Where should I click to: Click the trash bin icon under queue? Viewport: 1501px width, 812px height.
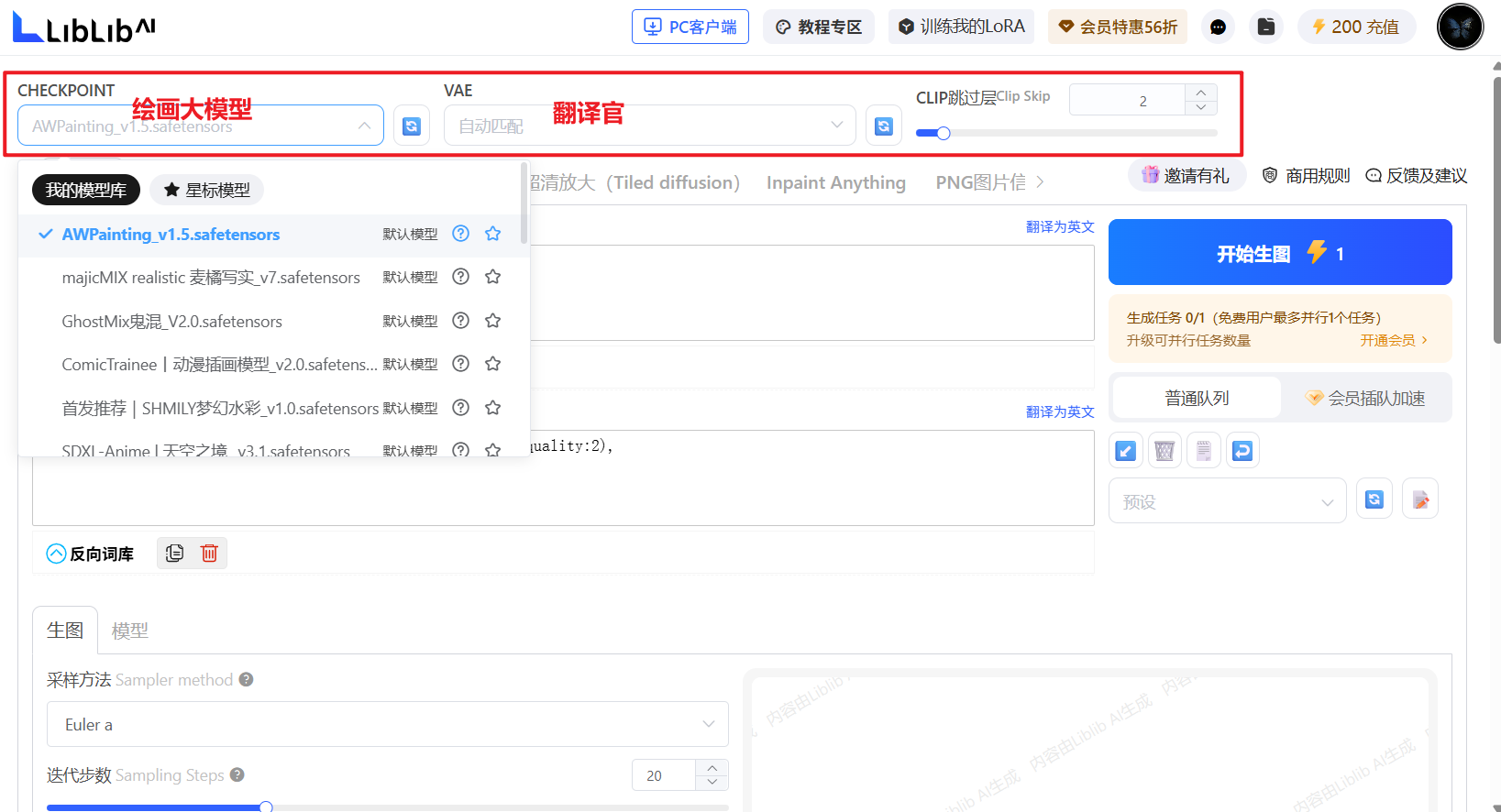click(x=1164, y=451)
